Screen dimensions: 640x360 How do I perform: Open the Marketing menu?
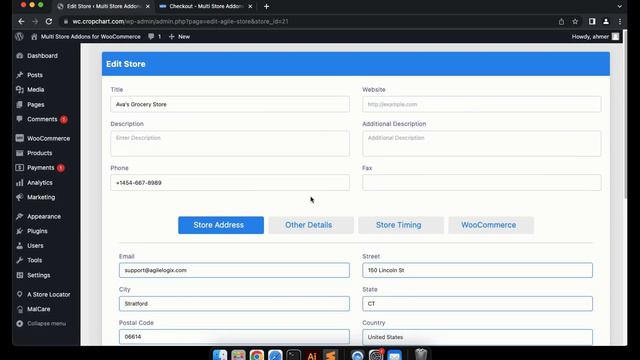tap(41, 197)
